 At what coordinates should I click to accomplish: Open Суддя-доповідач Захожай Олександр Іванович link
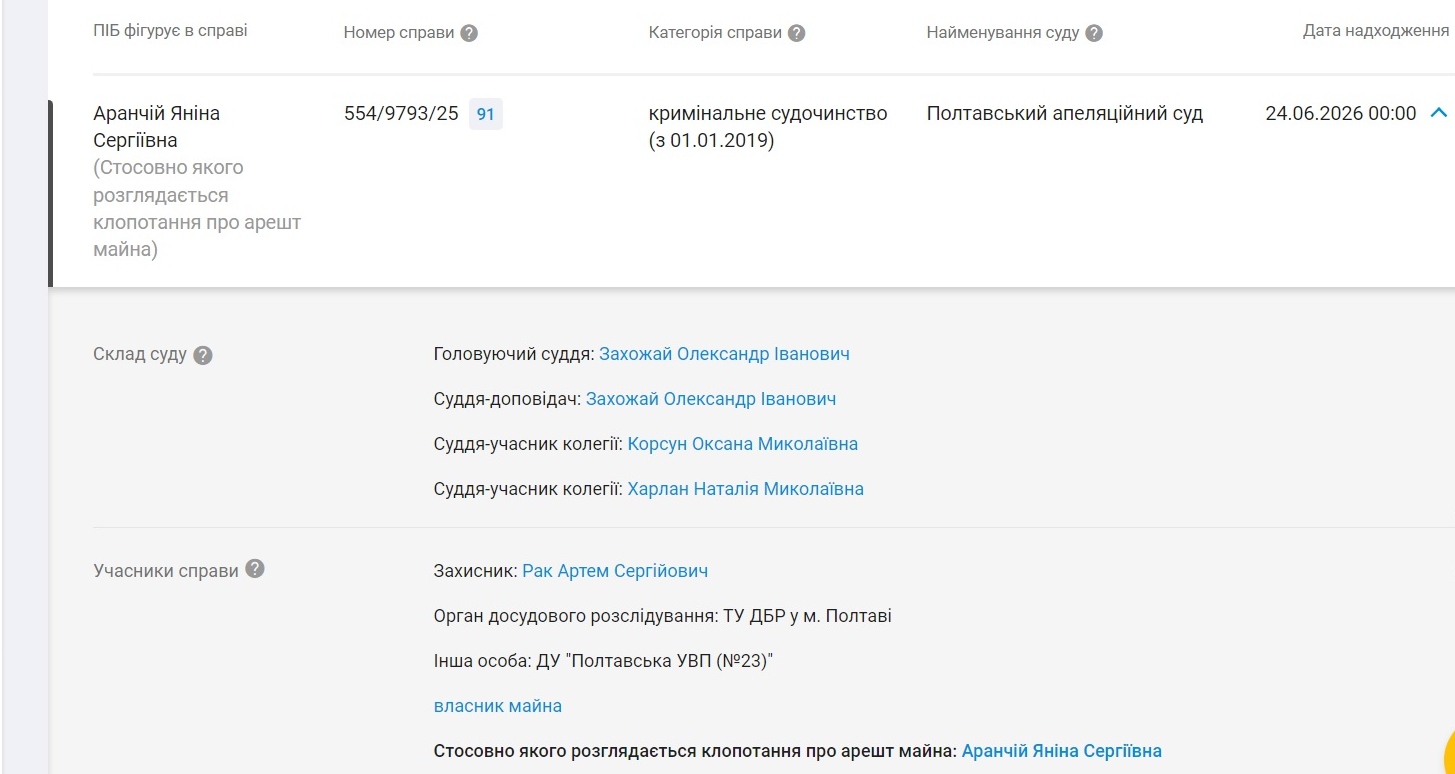(711, 399)
